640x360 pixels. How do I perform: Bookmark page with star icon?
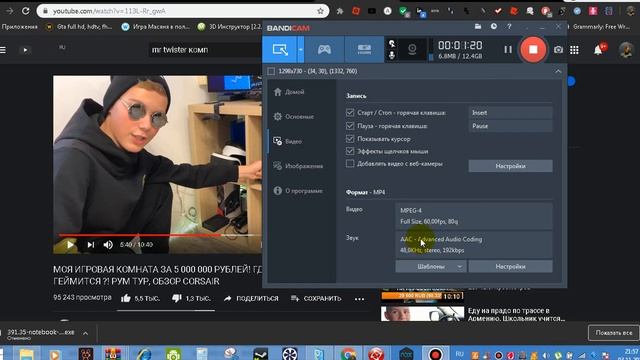click(320, 11)
